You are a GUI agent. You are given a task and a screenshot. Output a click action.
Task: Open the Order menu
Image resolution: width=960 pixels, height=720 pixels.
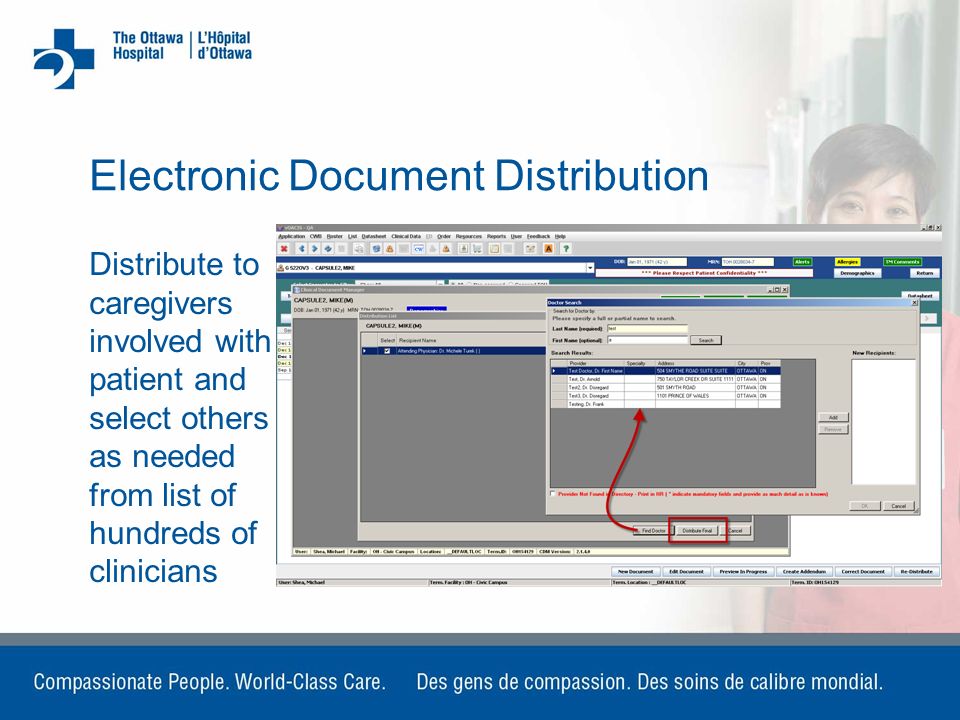[444, 236]
